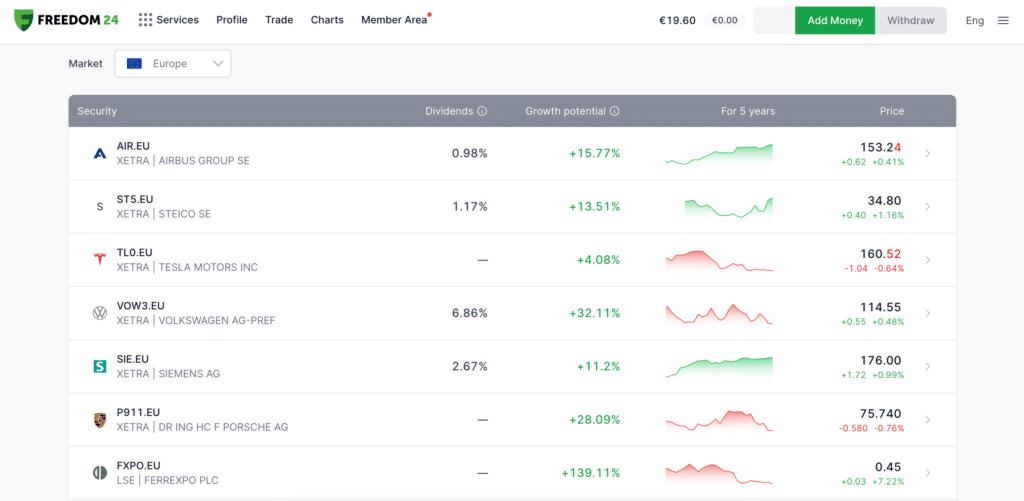Open the hamburger menu icon

click(1003, 20)
